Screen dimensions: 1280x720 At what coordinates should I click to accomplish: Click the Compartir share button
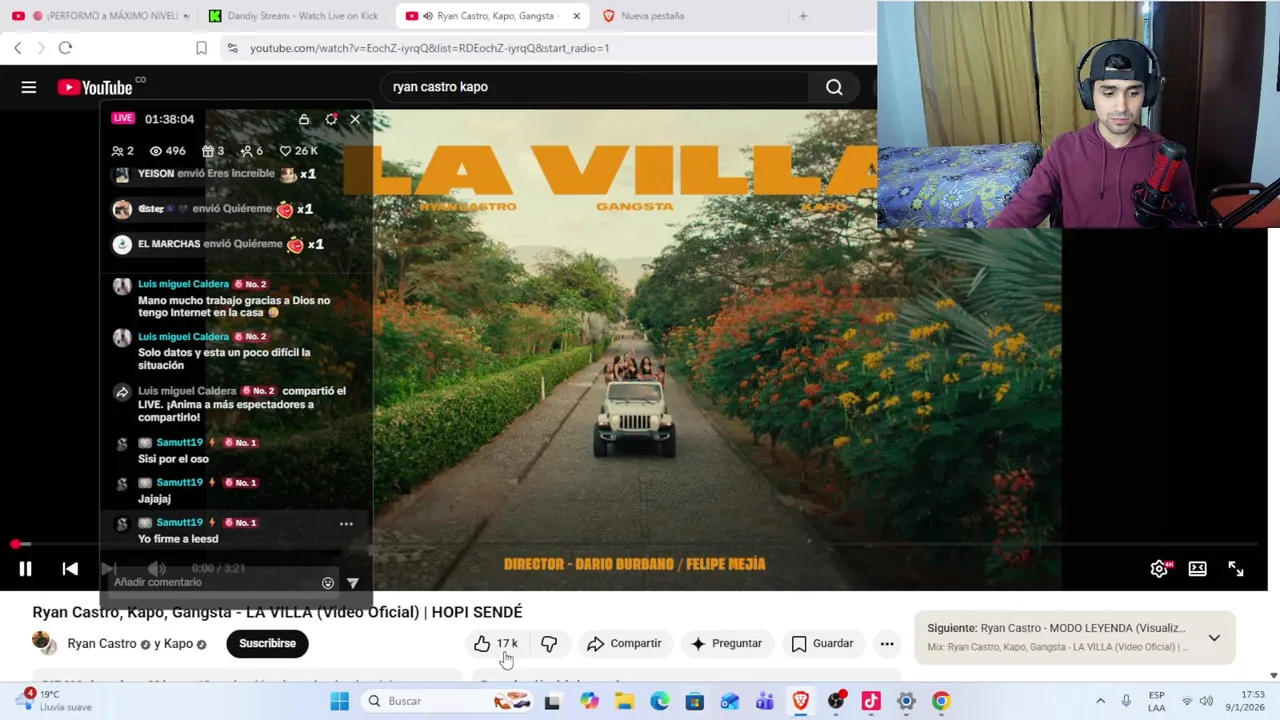[624, 644]
